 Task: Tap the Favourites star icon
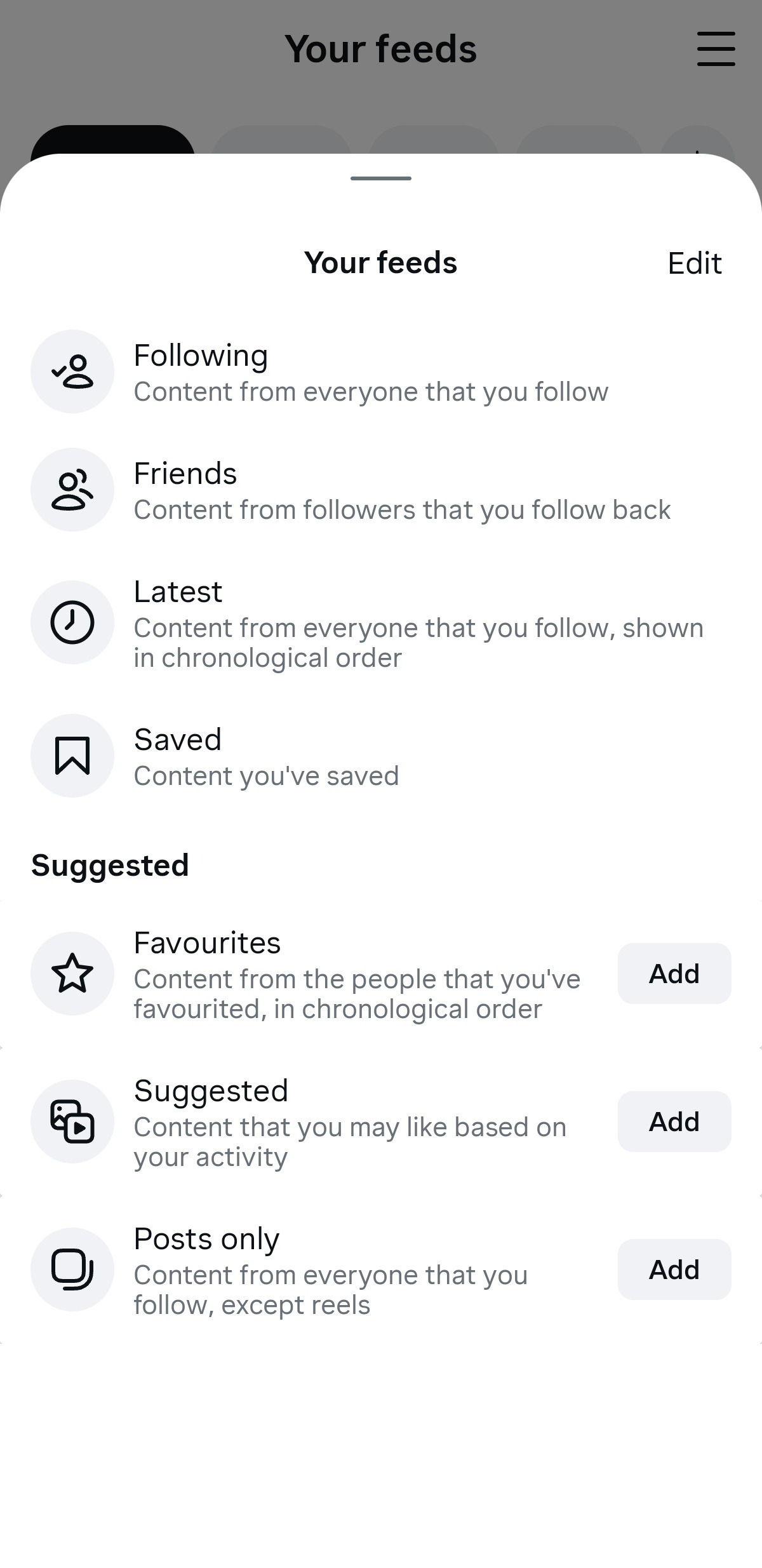coord(72,974)
